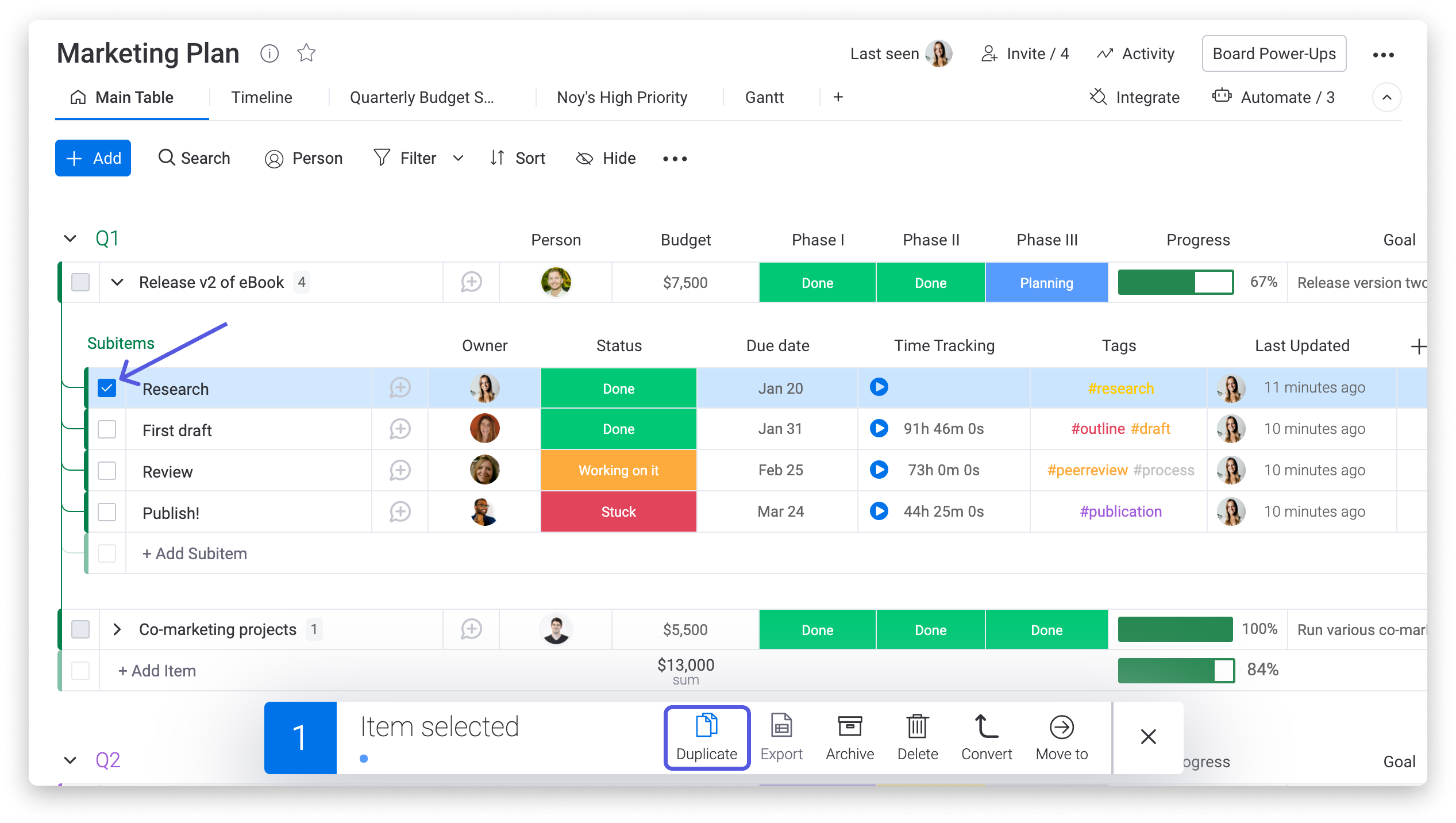Star the Marketing Plan board as favorite
Viewport: 1456px width, 823px height.
tap(306, 53)
